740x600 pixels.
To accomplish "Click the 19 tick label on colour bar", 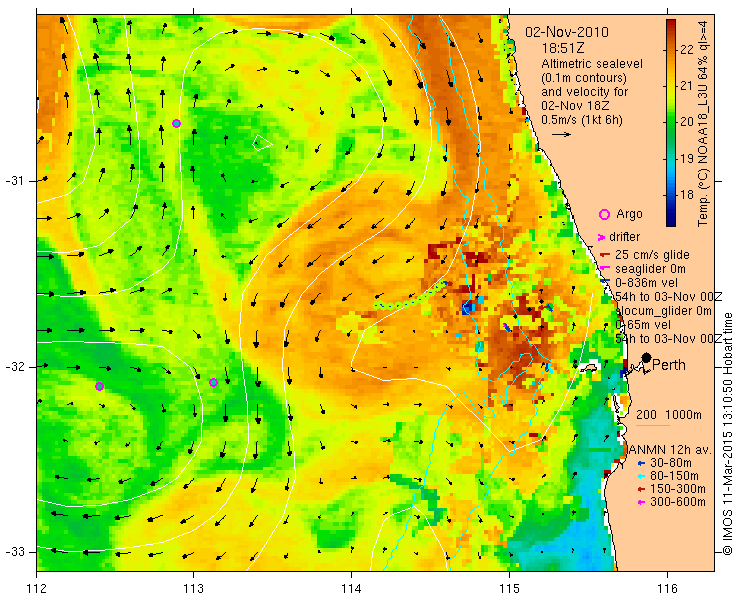I will (687, 158).
